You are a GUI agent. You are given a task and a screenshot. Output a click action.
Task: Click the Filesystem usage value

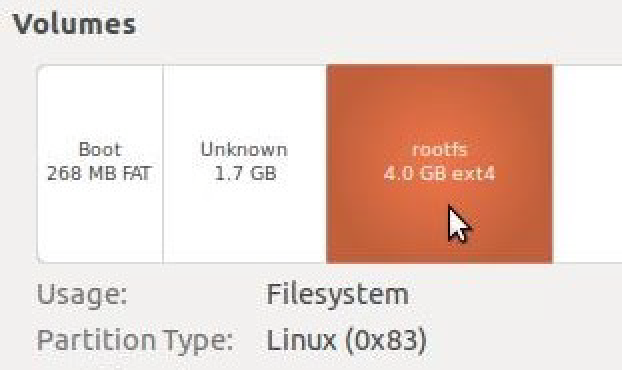[337, 295]
